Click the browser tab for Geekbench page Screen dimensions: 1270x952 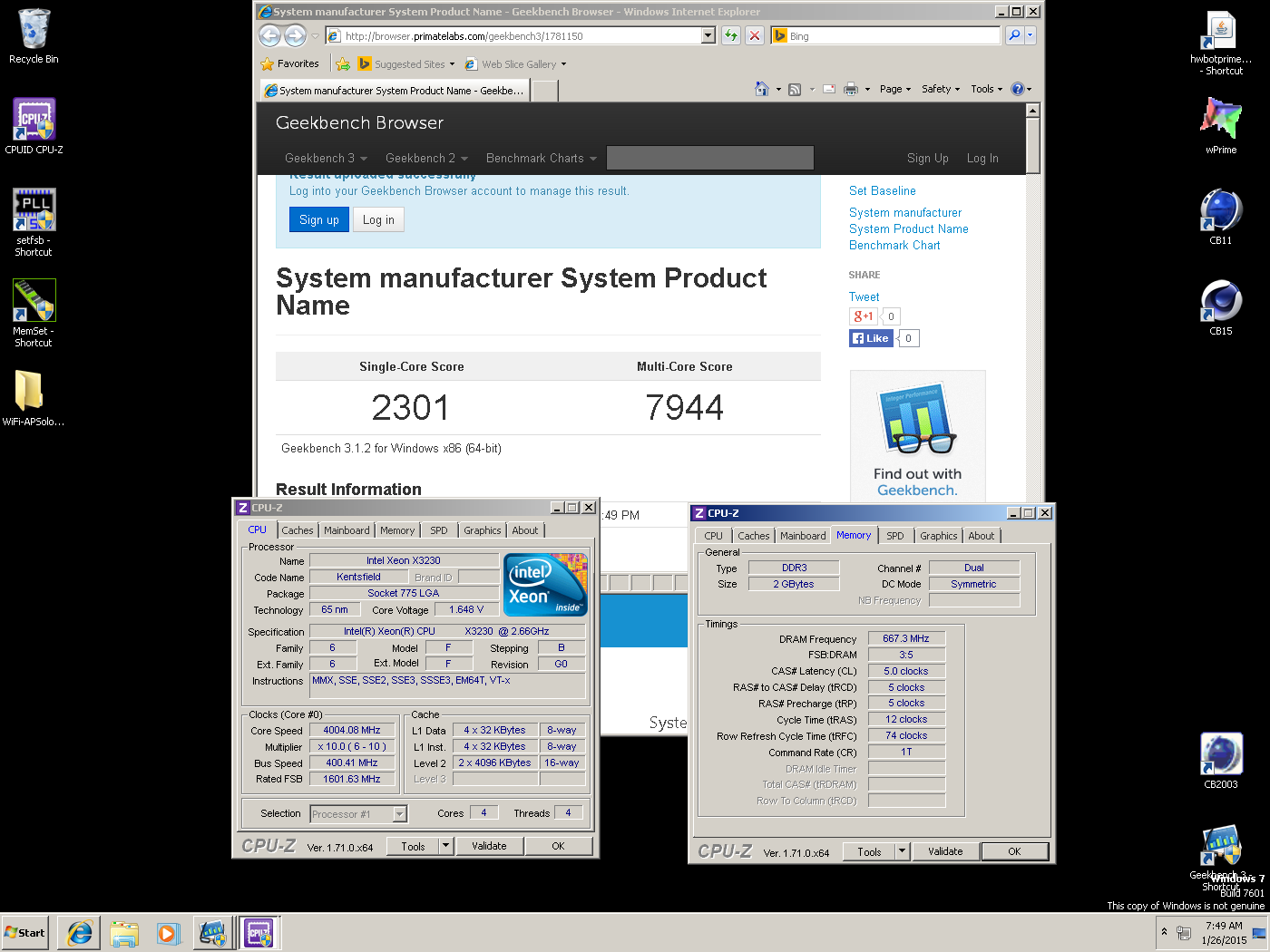(396, 91)
